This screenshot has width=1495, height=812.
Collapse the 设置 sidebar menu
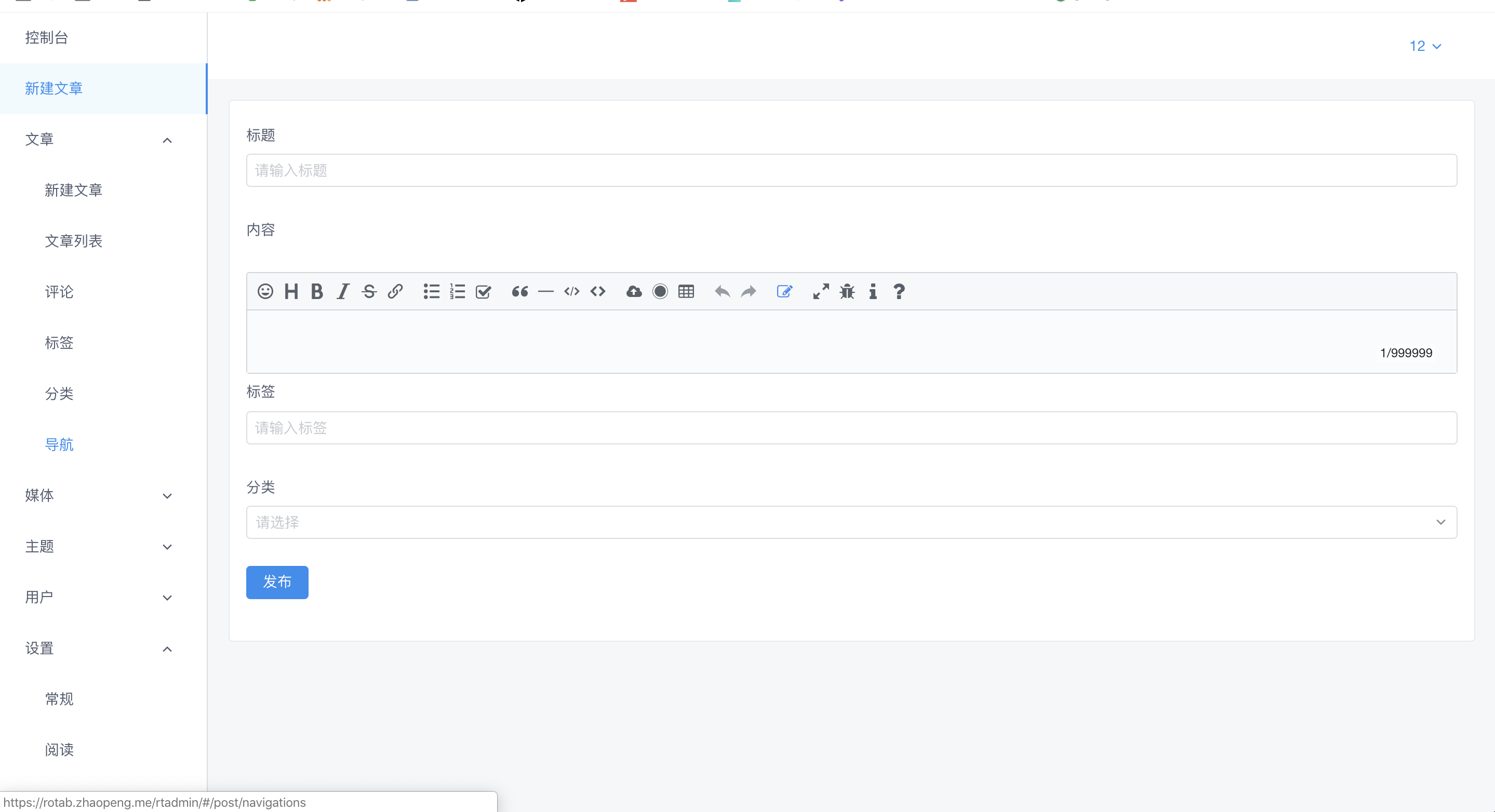tap(99, 648)
